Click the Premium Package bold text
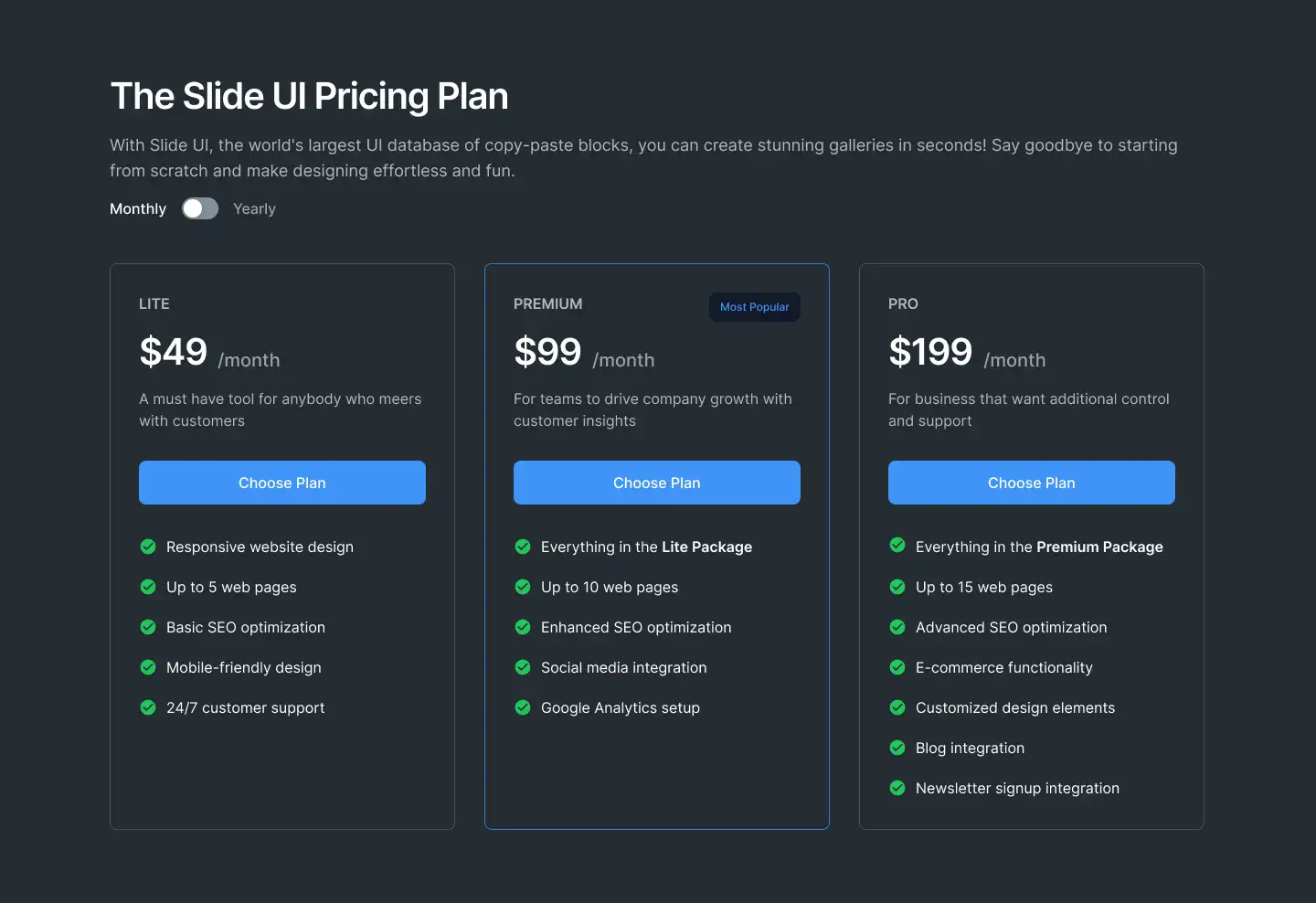The width and height of the screenshot is (1316, 903). [1099, 547]
